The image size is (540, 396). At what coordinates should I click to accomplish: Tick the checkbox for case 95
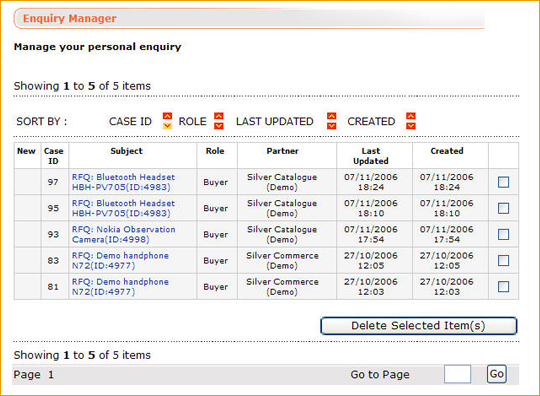(503, 208)
